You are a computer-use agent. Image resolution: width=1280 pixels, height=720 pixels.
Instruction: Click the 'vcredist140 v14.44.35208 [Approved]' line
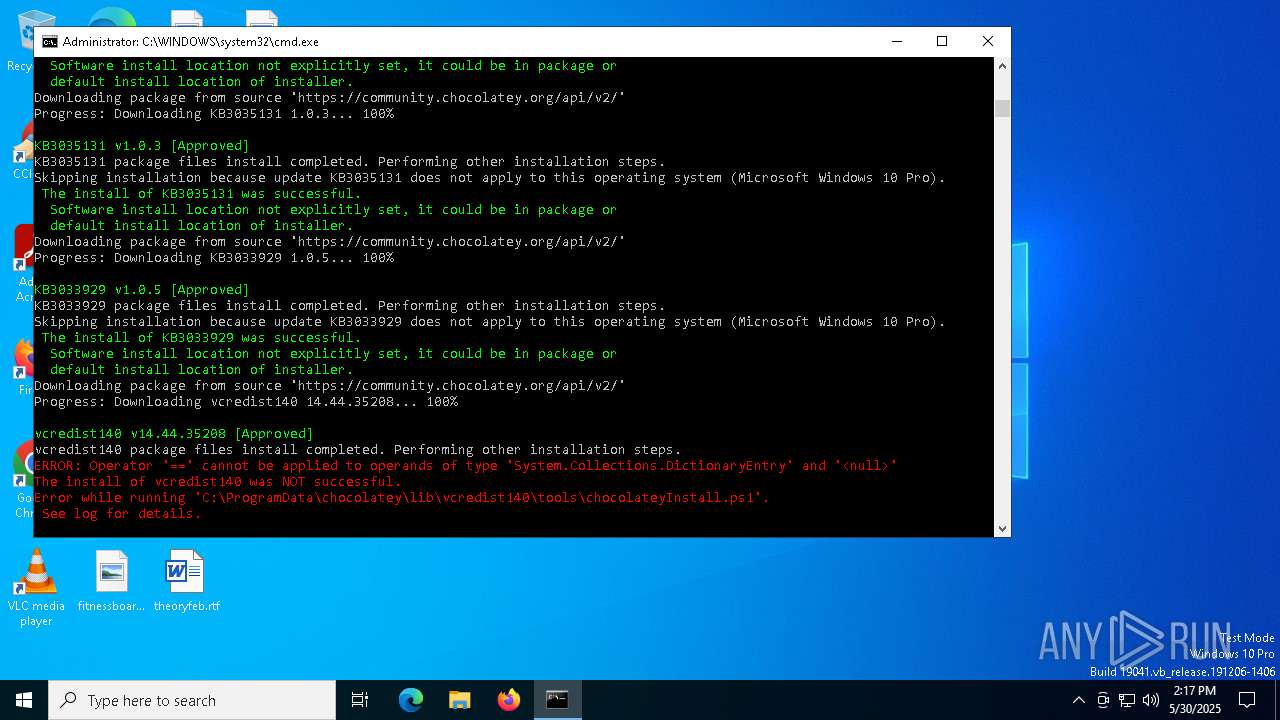coord(173,433)
